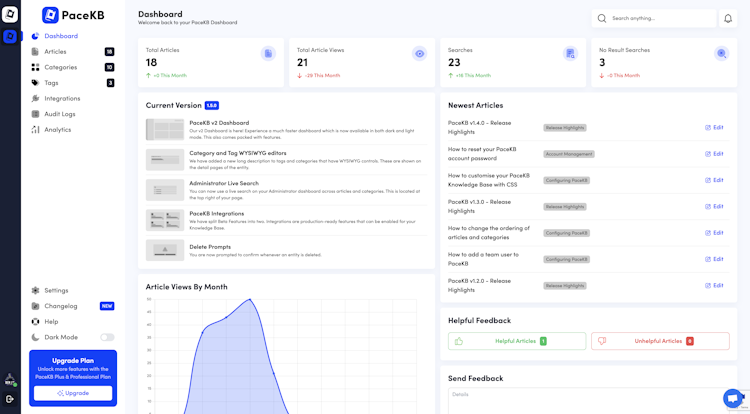
Task: Click the Articles count badge in sidebar
Action: (110, 52)
